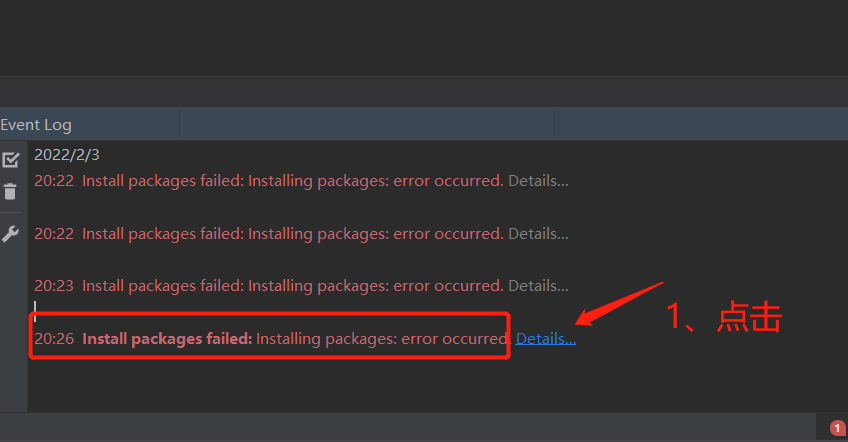
Task: Click the red '1、点击' annotation text
Action: [723, 316]
